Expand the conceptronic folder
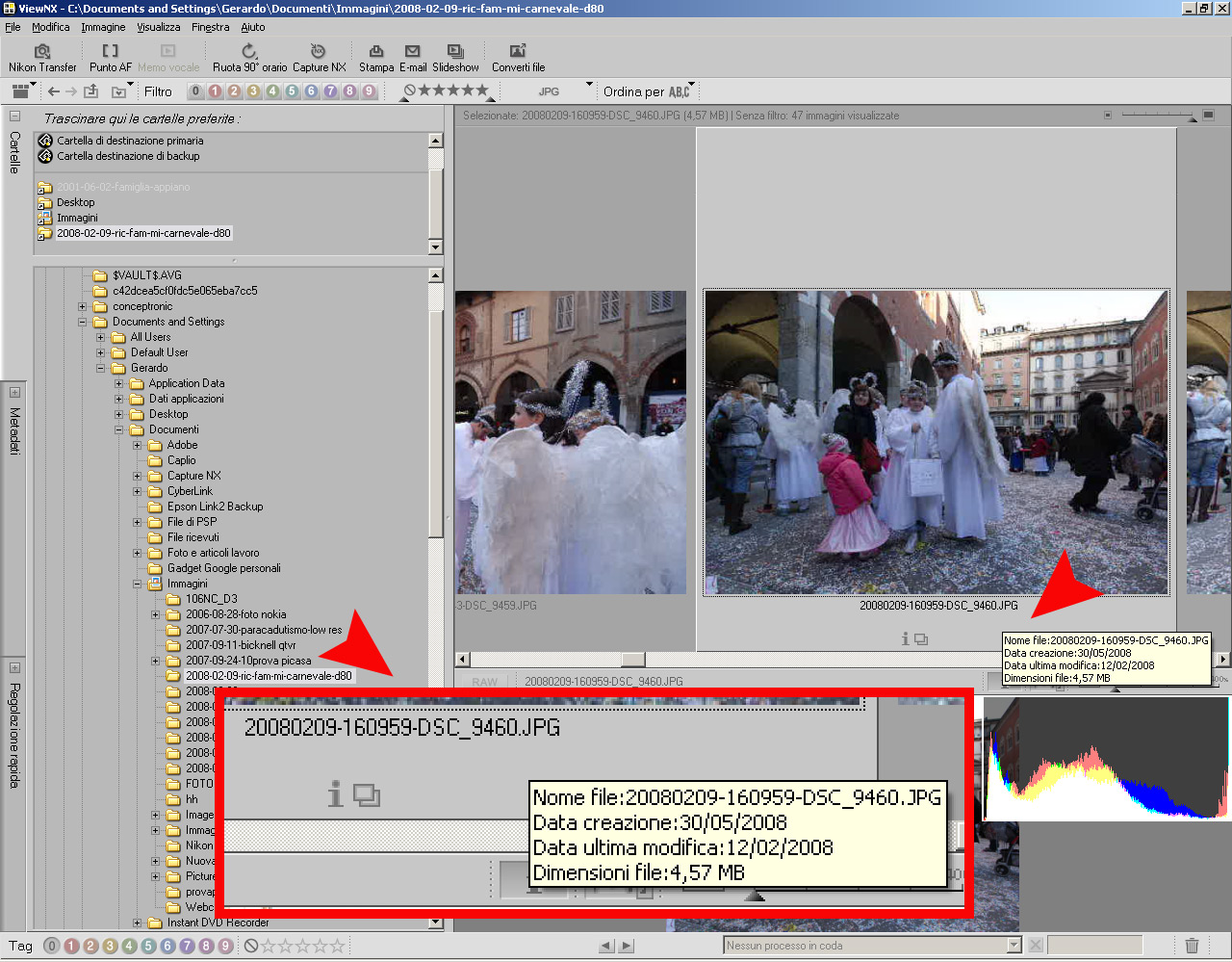The width and height of the screenshot is (1232, 962). 83,306
